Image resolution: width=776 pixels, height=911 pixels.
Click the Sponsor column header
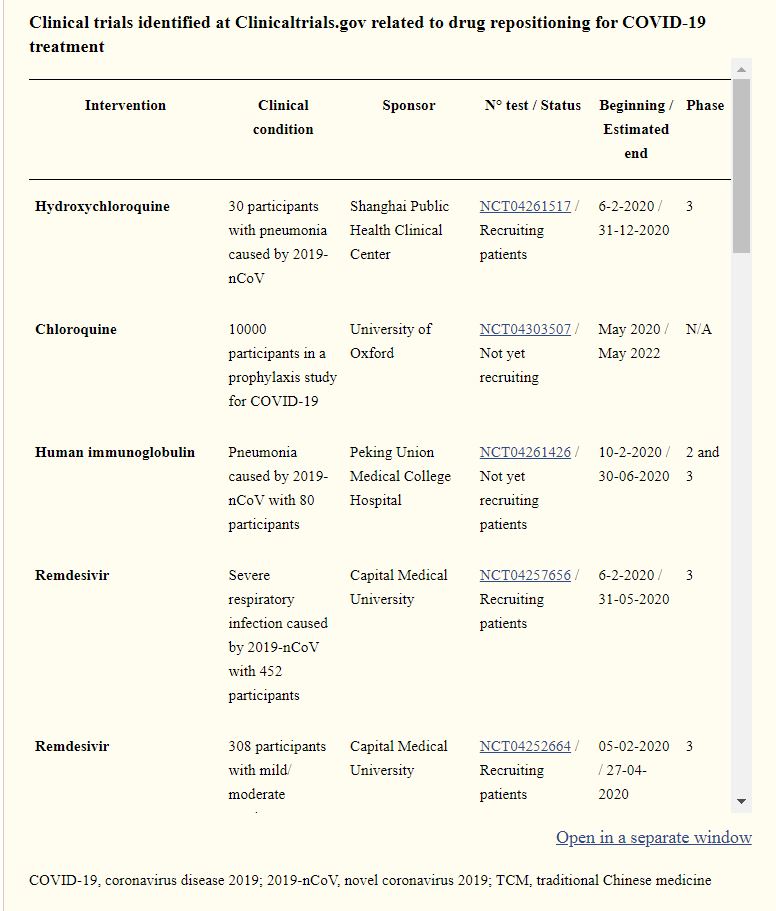[408, 106]
